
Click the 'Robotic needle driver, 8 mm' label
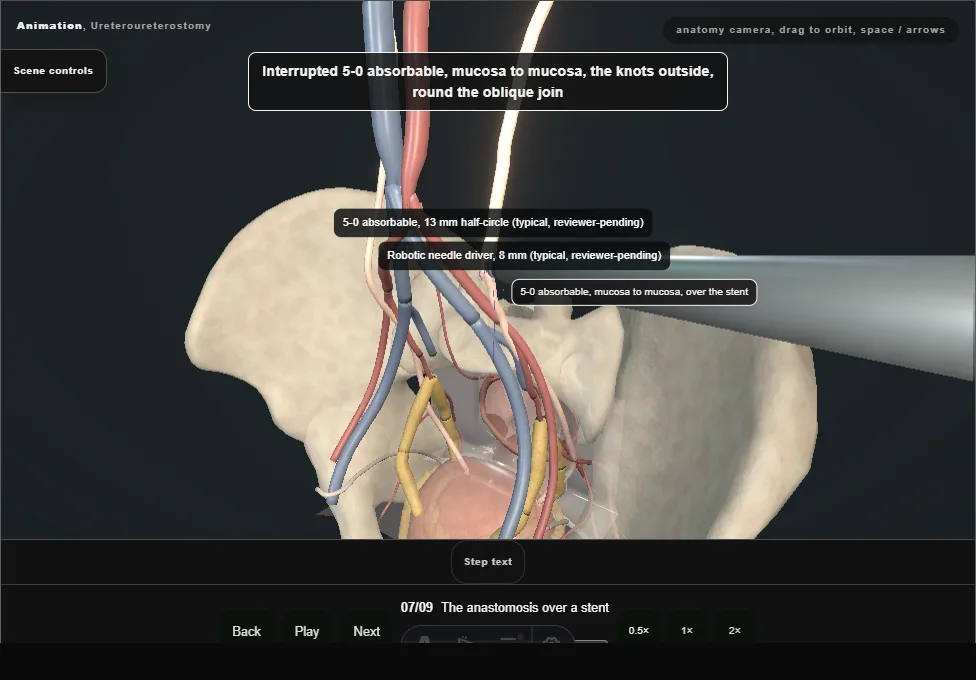pos(524,255)
